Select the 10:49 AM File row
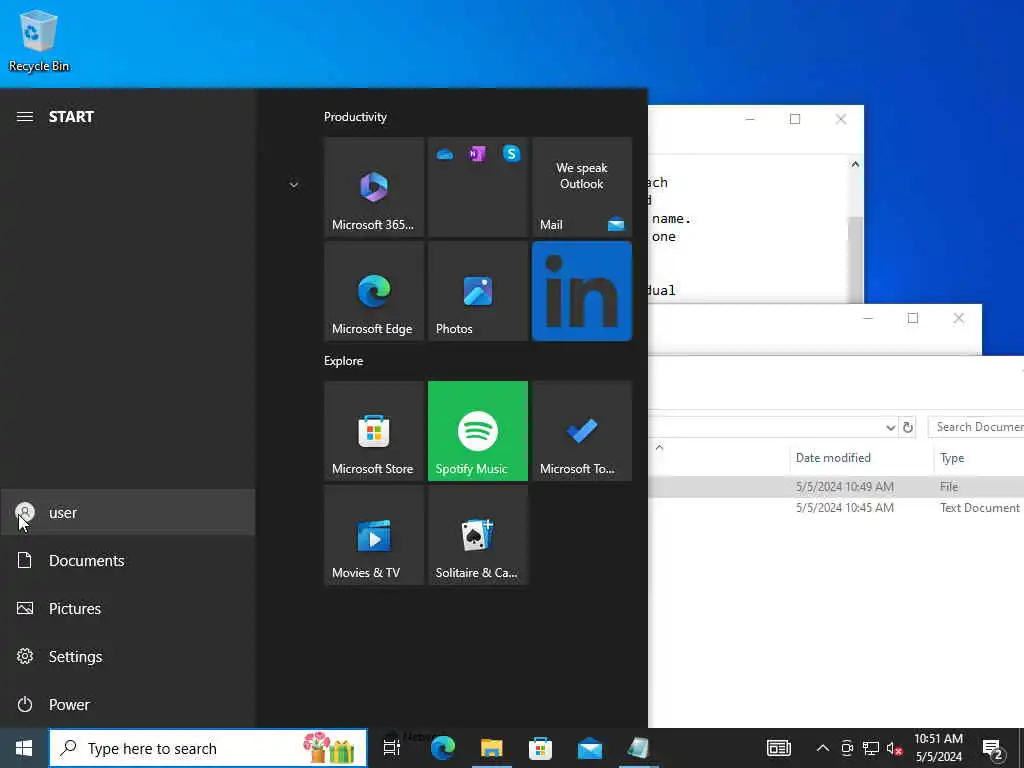1024x768 pixels. pyautogui.click(x=836, y=487)
